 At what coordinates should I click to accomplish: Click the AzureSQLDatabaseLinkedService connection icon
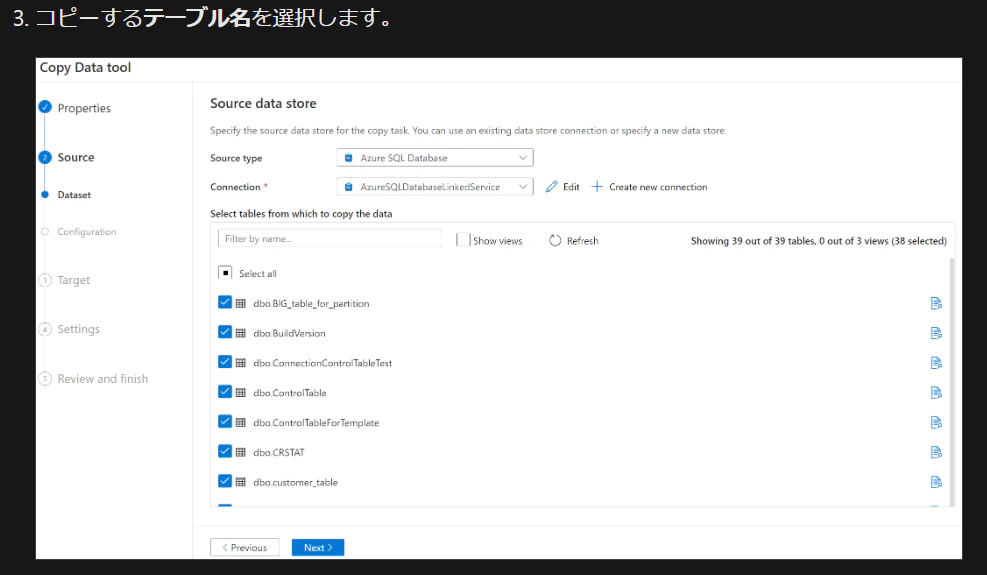coord(349,187)
